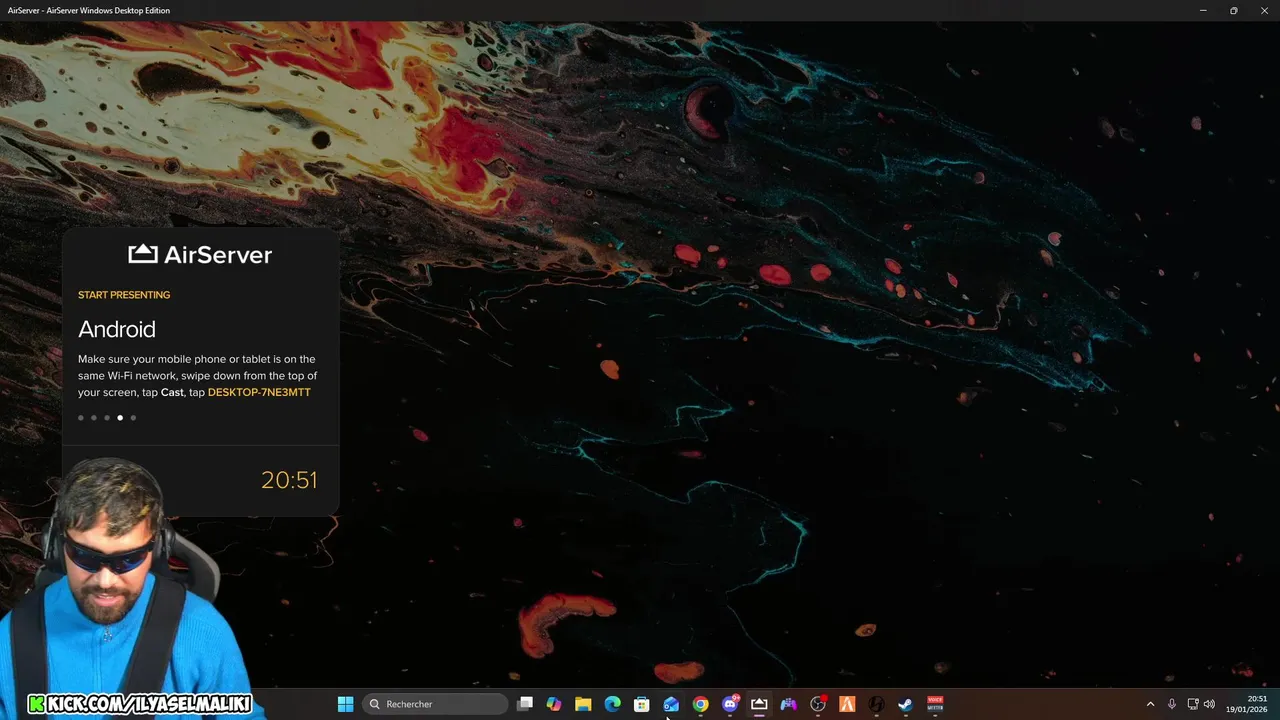
Task: Open the network status tray icon
Action: [1192, 704]
